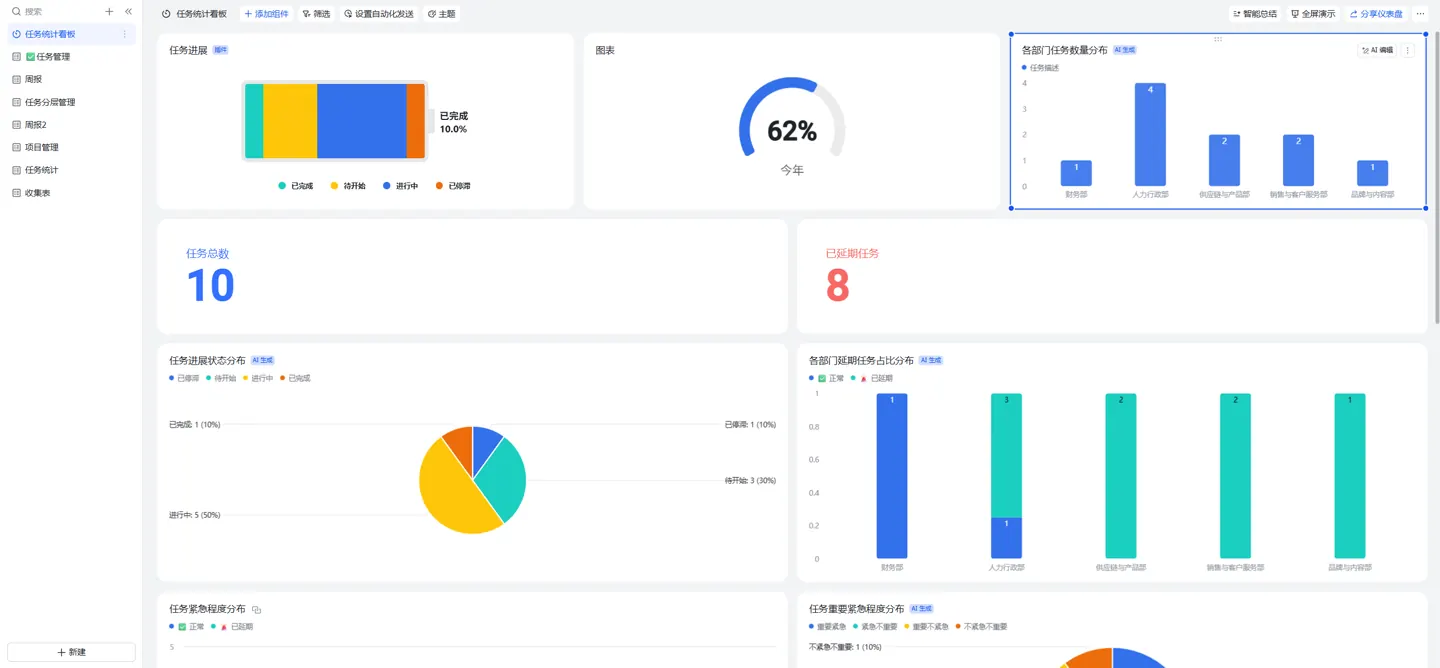This screenshot has width=1440, height=668.
Task: Click the 销售与客户服务部 axis label in top chart
Action: point(1298,194)
